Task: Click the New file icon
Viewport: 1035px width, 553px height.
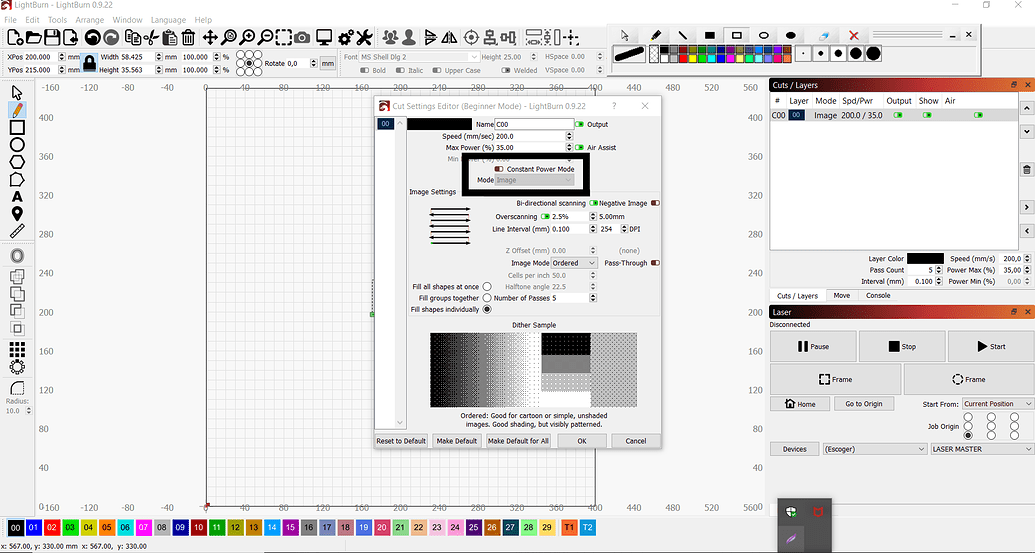Action: coord(15,38)
